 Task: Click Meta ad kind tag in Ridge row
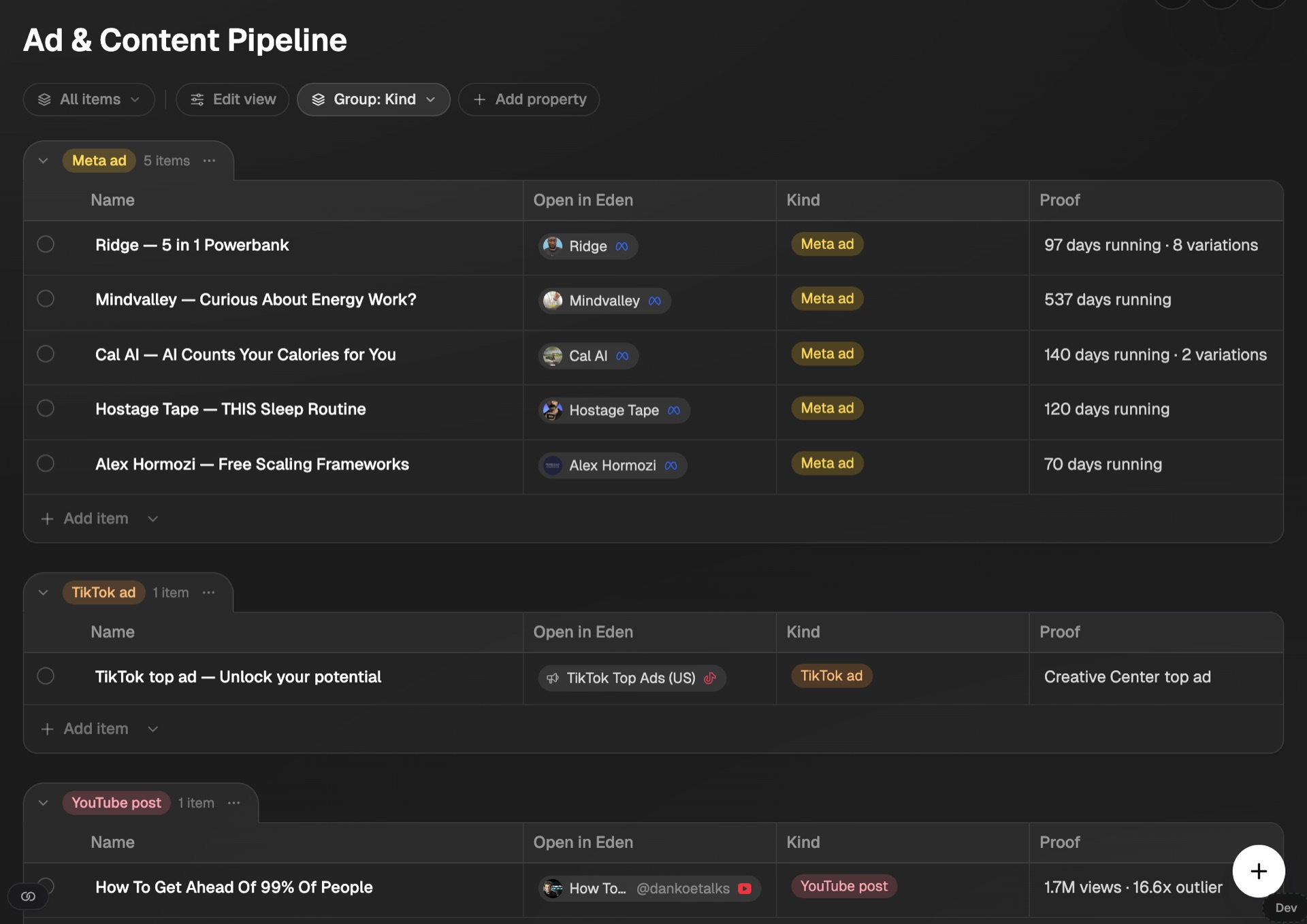click(x=827, y=244)
